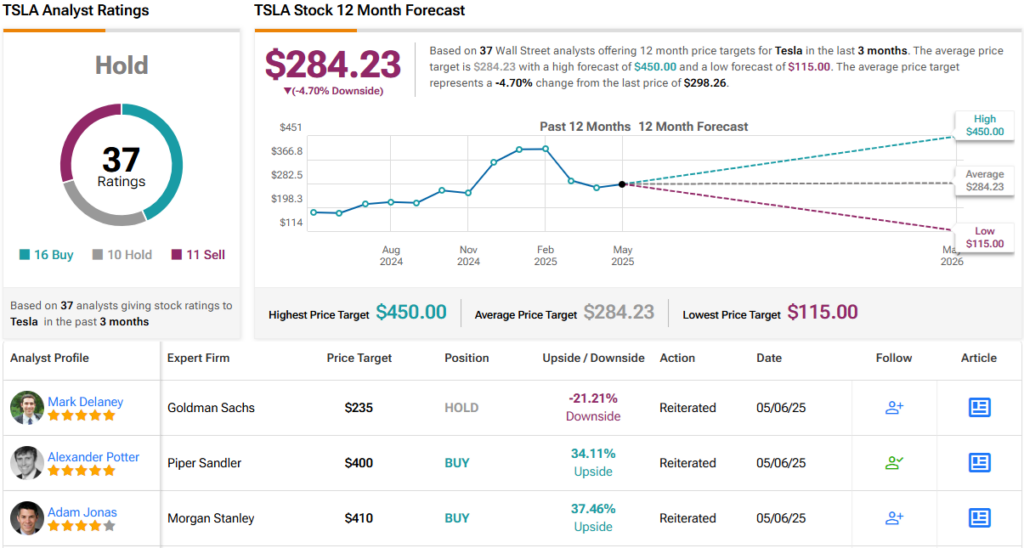This screenshot has height=548, width=1024.
Task: Sort by Date column header
Action: click(x=769, y=358)
